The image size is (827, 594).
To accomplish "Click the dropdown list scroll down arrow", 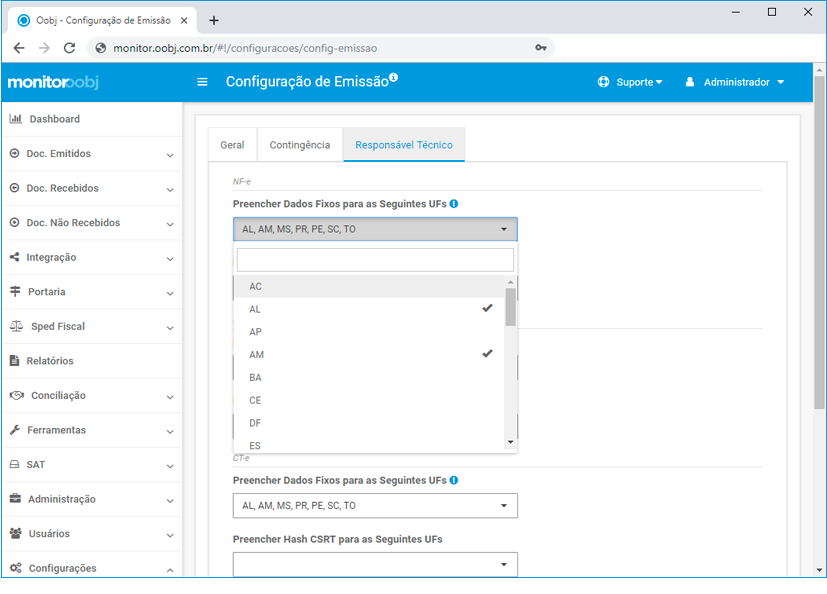I will click(511, 442).
